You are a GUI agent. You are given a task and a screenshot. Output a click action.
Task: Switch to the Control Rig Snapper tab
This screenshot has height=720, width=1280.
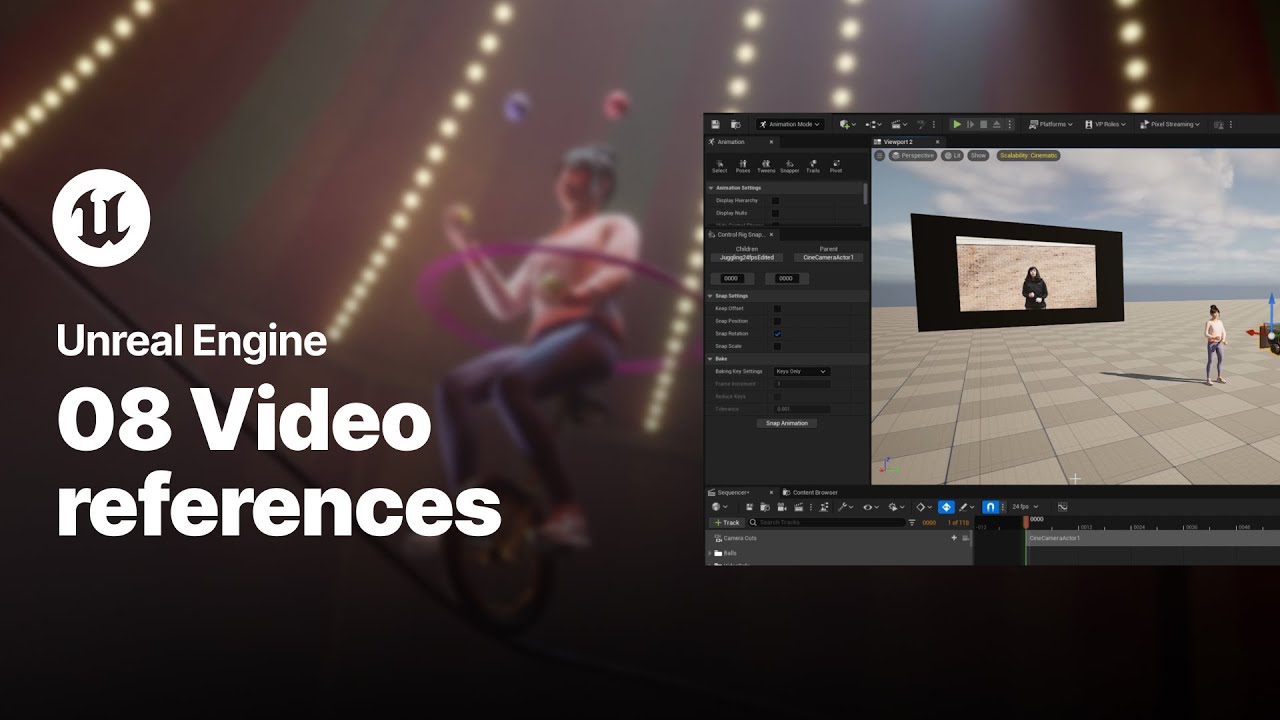click(743, 234)
